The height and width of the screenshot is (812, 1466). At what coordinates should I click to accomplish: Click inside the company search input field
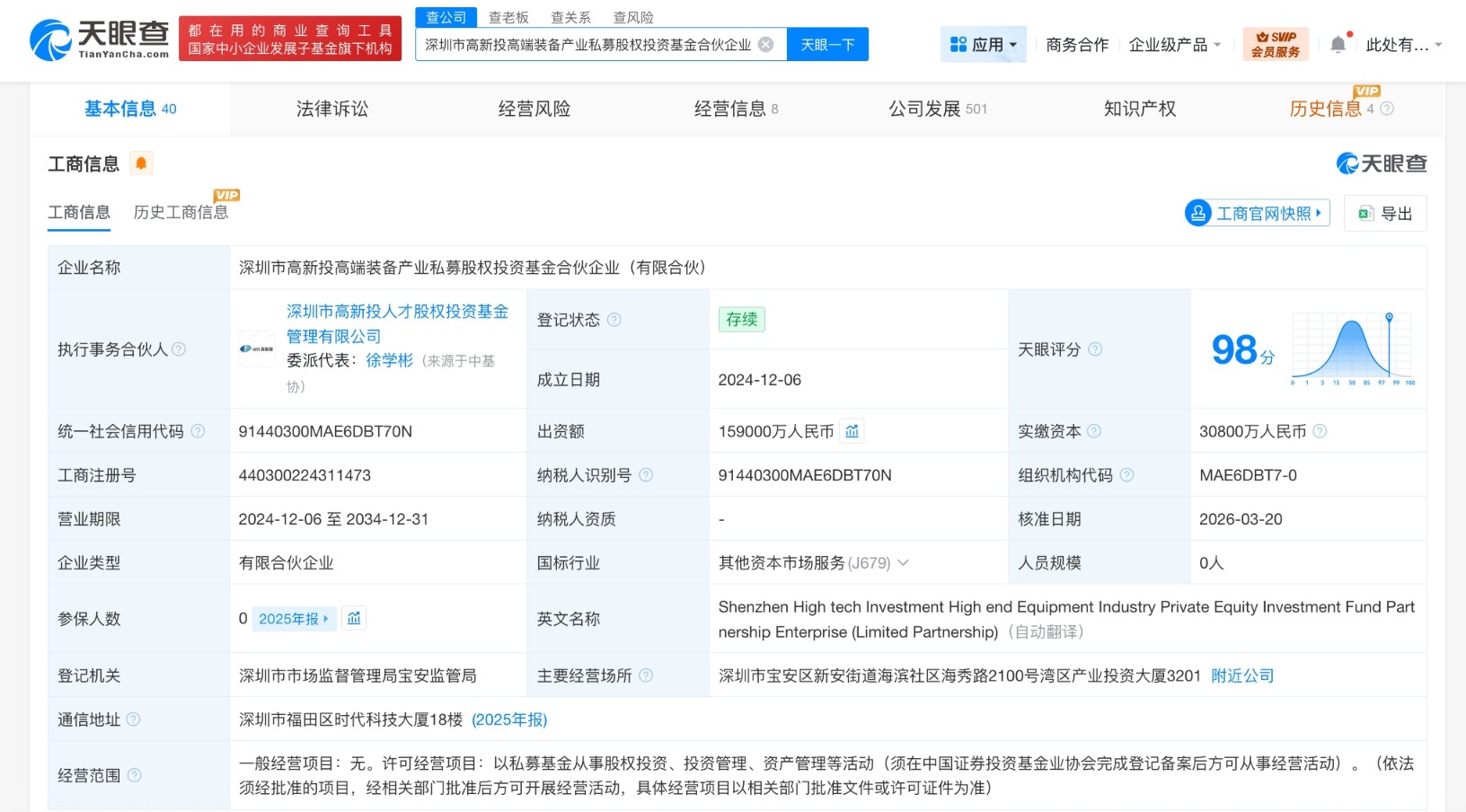point(584,44)
